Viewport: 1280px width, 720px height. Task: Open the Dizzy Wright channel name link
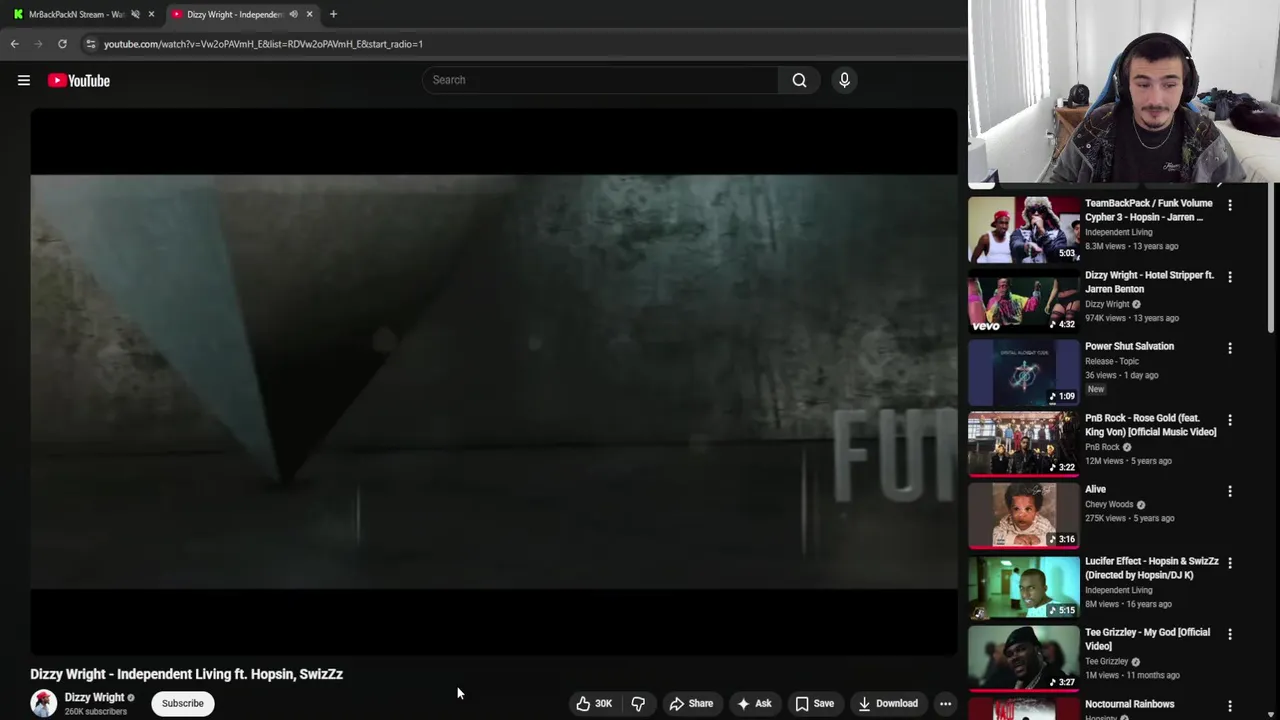click(x=94, y=697)
